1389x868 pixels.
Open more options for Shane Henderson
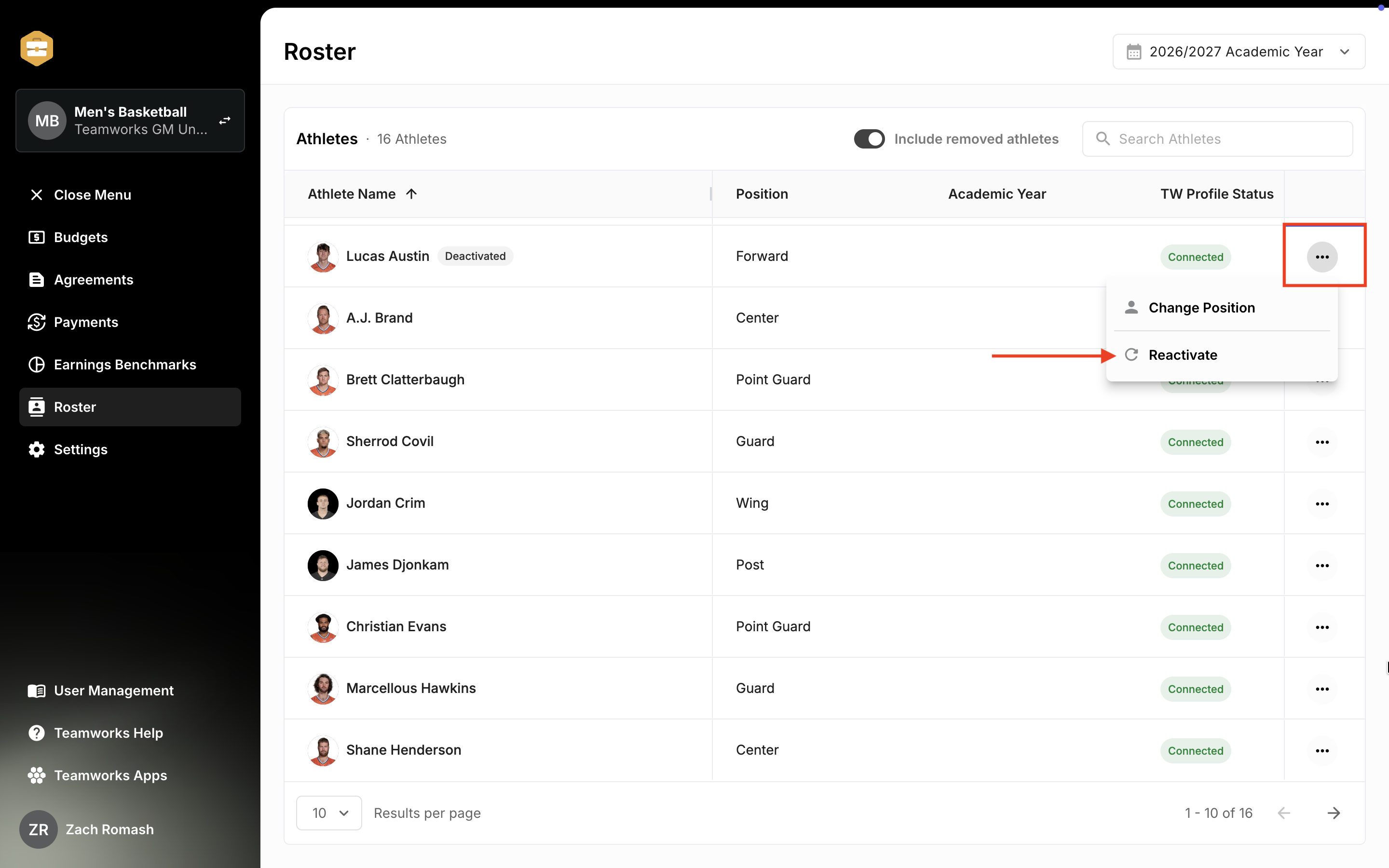point(1322,751)
